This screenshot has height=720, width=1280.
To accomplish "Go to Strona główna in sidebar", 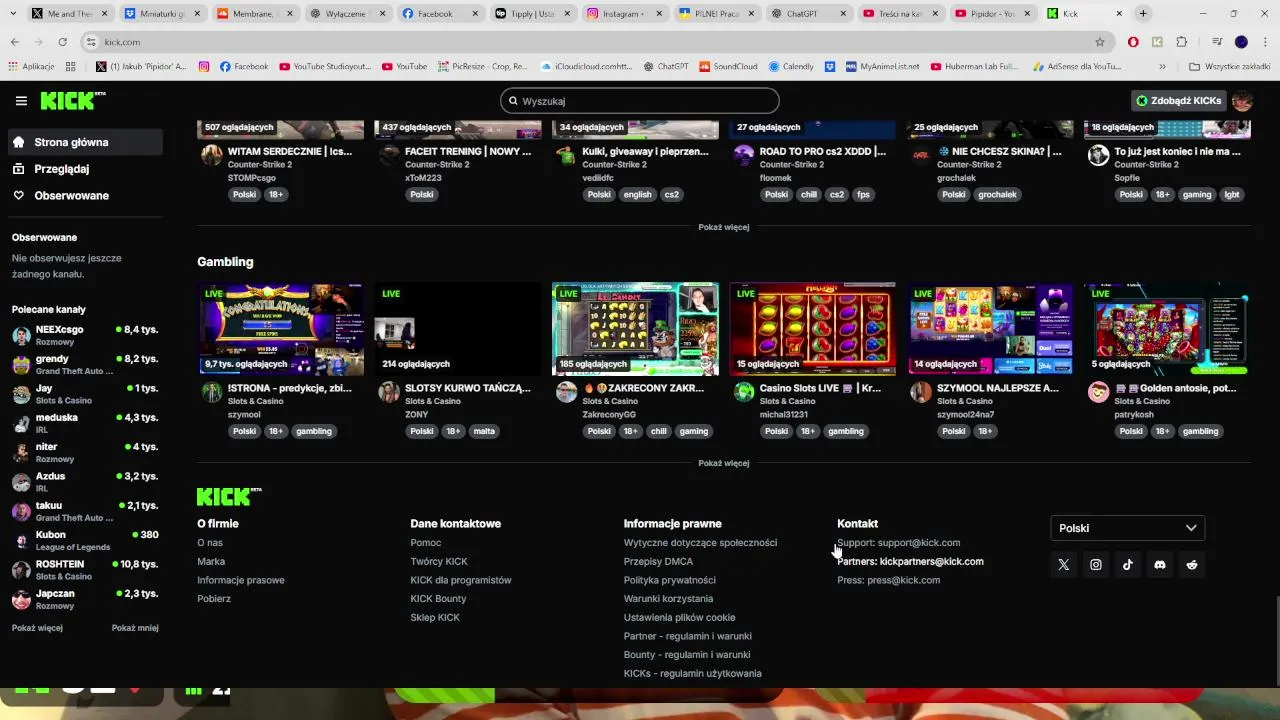I will point(85,142).
